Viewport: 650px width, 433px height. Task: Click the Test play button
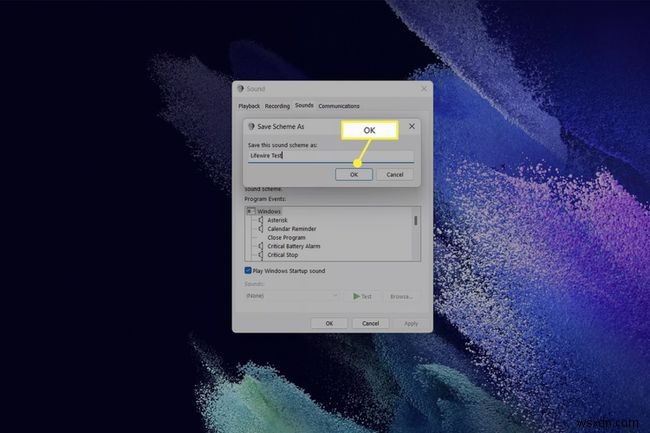pyautogui.click(x=362, y=296)
